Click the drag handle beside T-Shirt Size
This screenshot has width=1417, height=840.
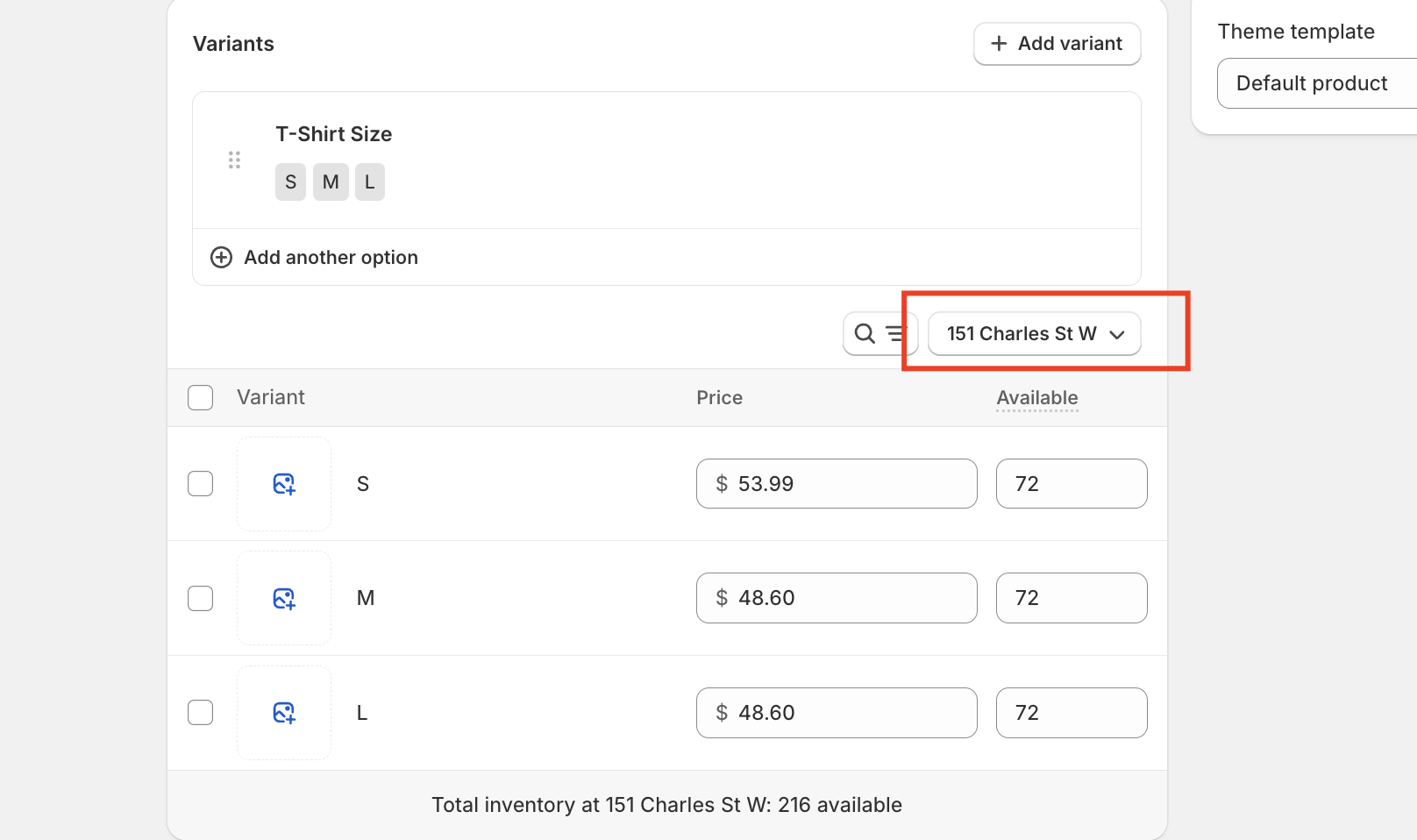pyautogui.click(x=234, y=160)
